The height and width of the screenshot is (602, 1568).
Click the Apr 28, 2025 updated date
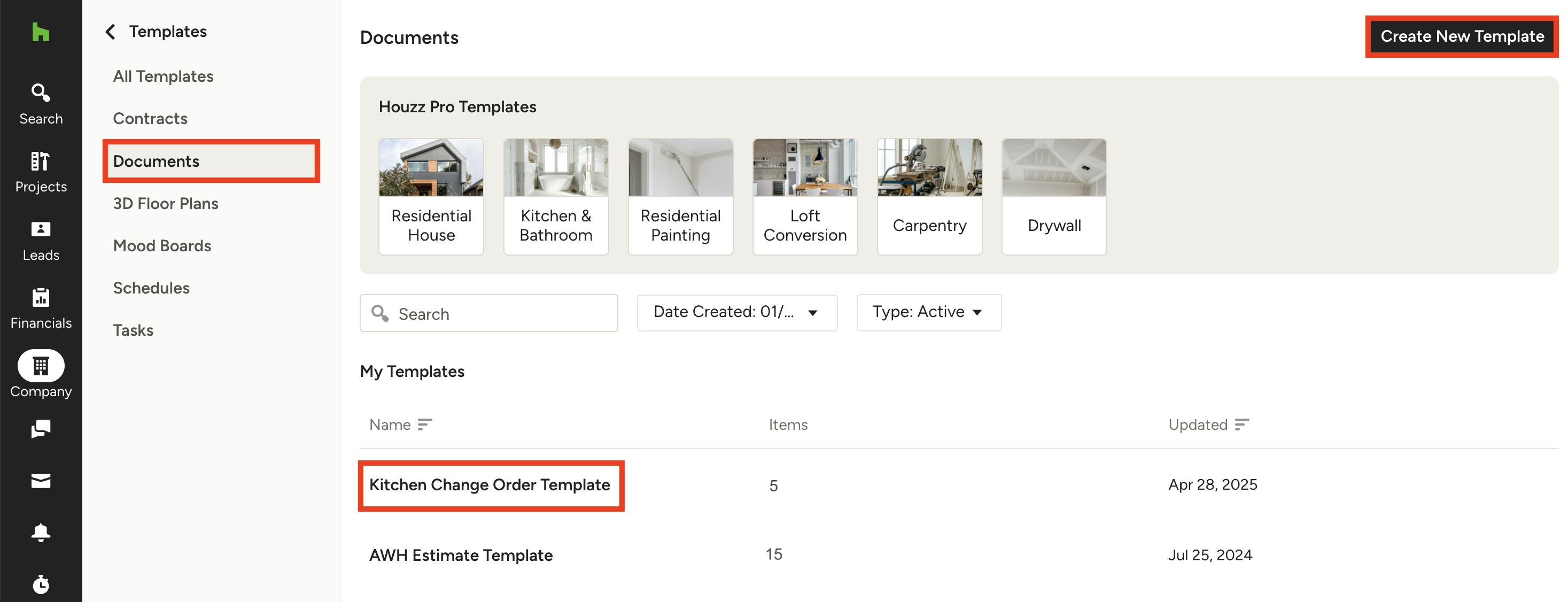coord(1213,485)
